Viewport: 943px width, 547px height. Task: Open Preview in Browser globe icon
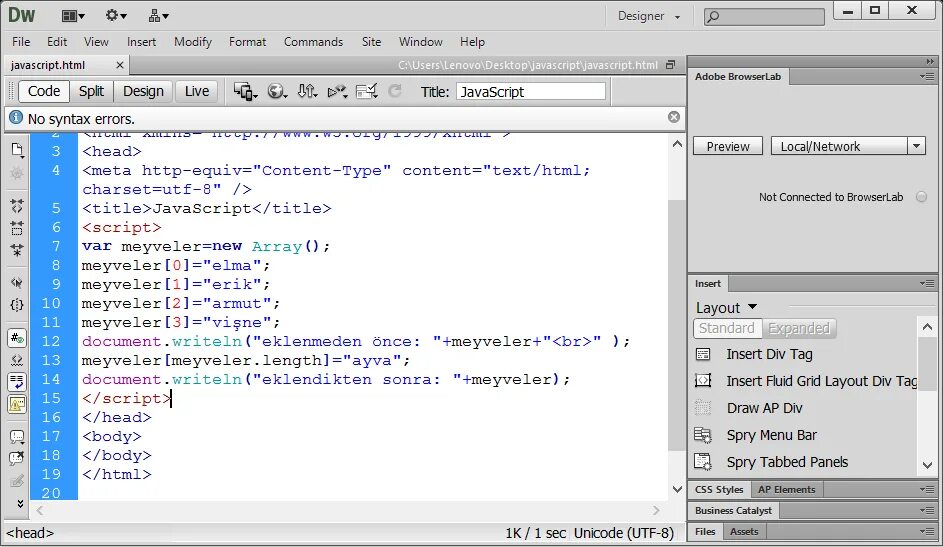pos(277,91)
